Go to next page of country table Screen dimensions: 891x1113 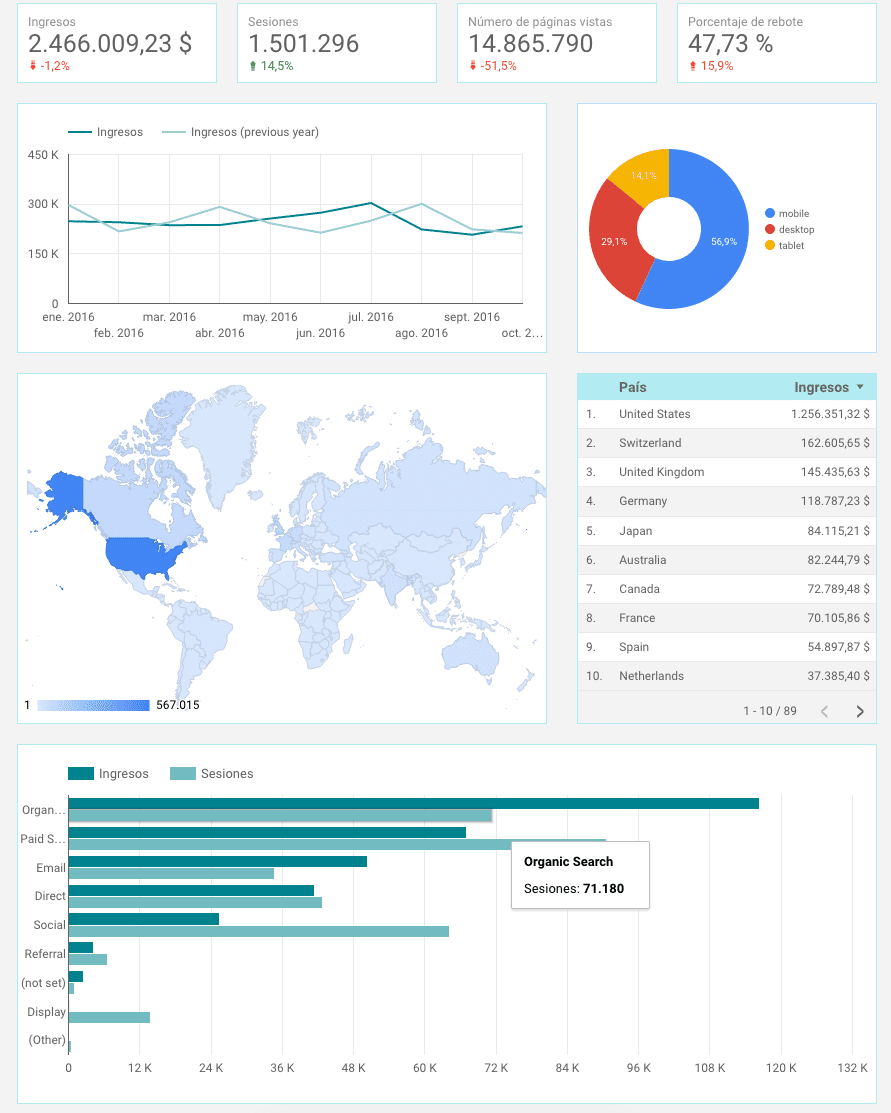point(859,711)
